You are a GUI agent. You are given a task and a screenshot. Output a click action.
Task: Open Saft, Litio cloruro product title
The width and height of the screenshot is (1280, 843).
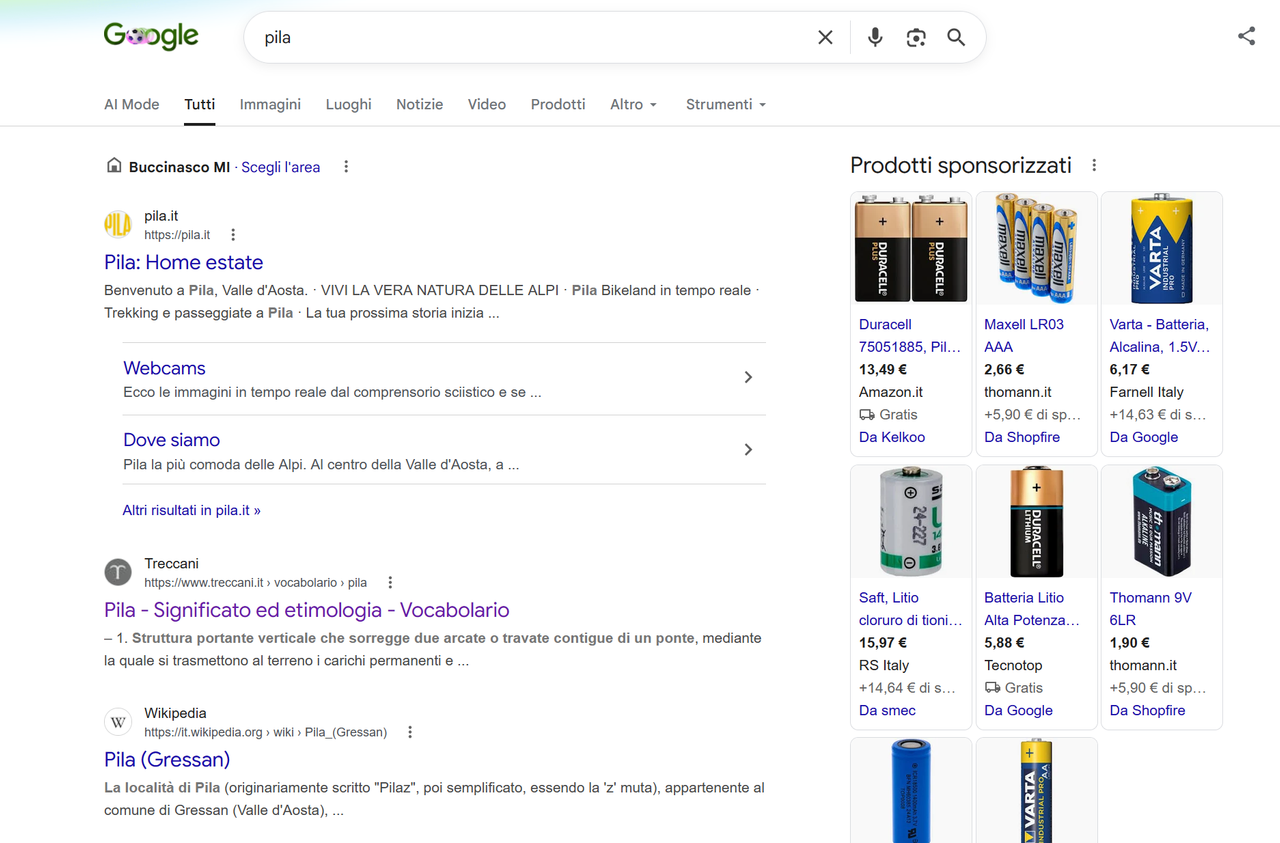coord(910,608)
